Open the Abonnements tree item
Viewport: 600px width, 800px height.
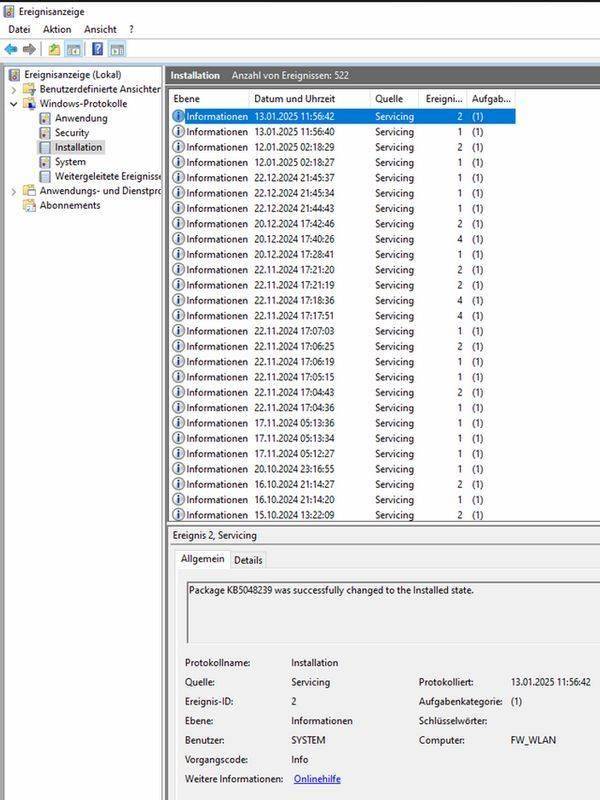click(x=69, y=205)
